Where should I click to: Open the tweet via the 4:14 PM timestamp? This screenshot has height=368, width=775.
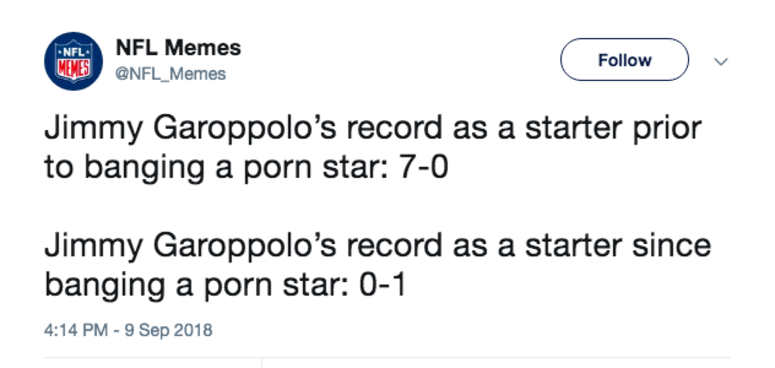click(x=76, y=329)
